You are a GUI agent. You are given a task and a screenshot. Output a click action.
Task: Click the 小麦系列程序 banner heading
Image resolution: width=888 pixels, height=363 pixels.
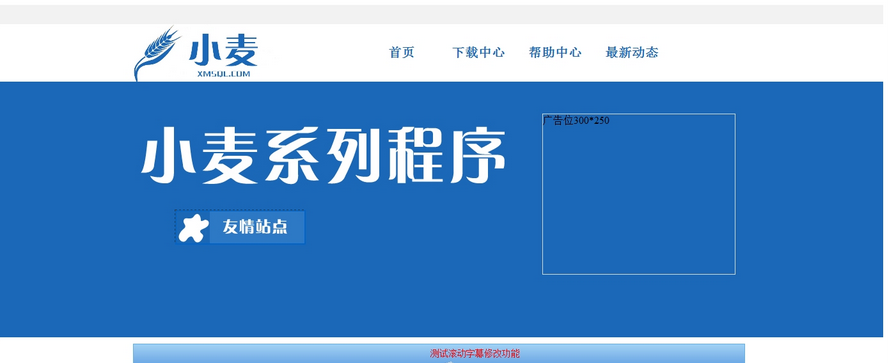(322, 156)
